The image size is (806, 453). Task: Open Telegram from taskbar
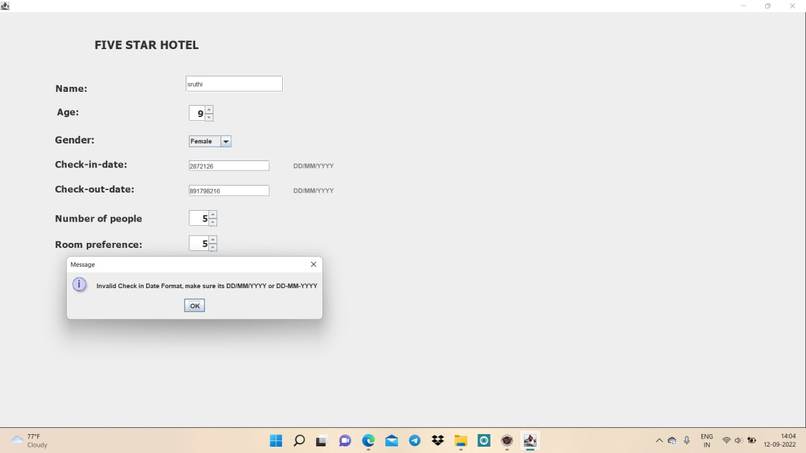pyautogui.click(x=414, y=441)
